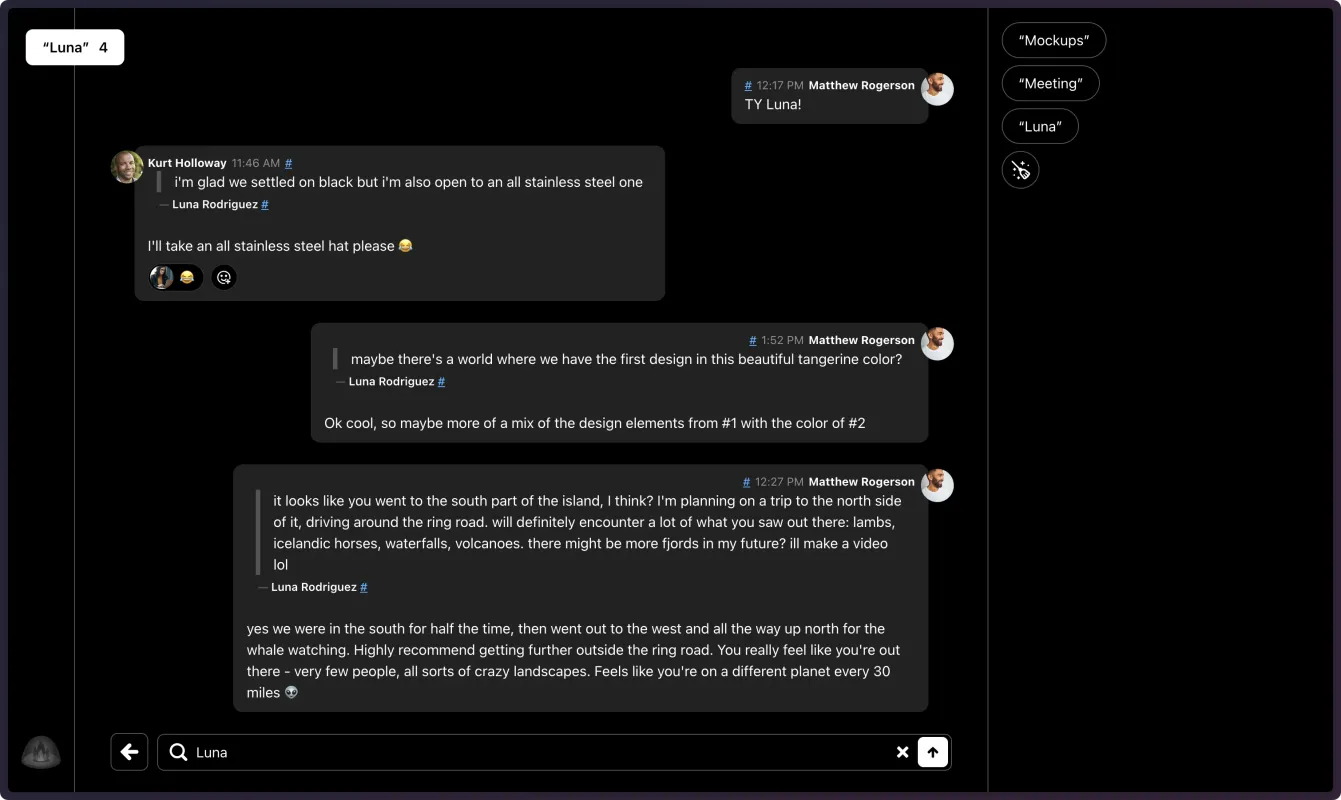Open permalink of the 12:27 PM message

click(746, 482)
